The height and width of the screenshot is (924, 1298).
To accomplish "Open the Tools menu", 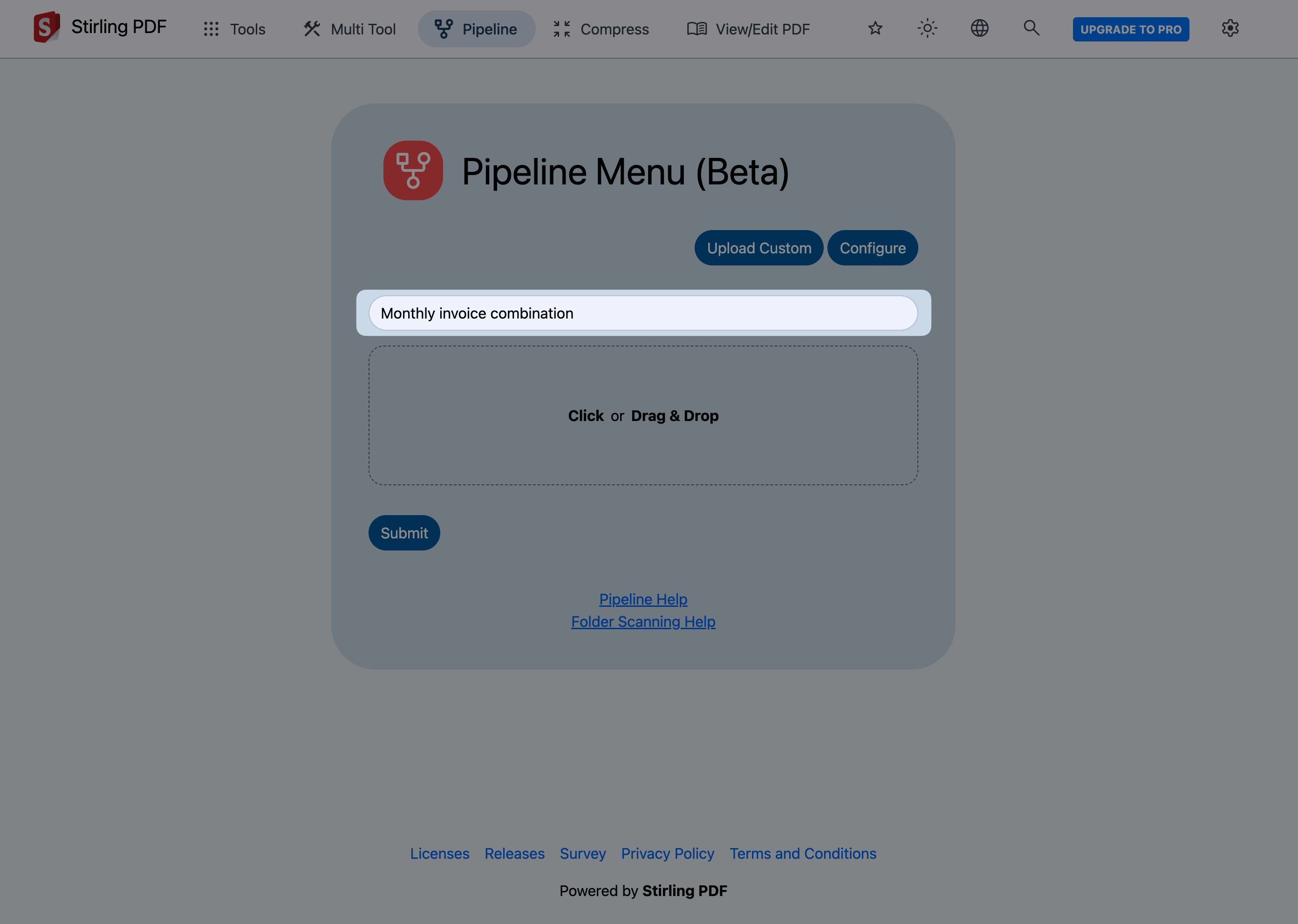I will click(x=247, y=28).
